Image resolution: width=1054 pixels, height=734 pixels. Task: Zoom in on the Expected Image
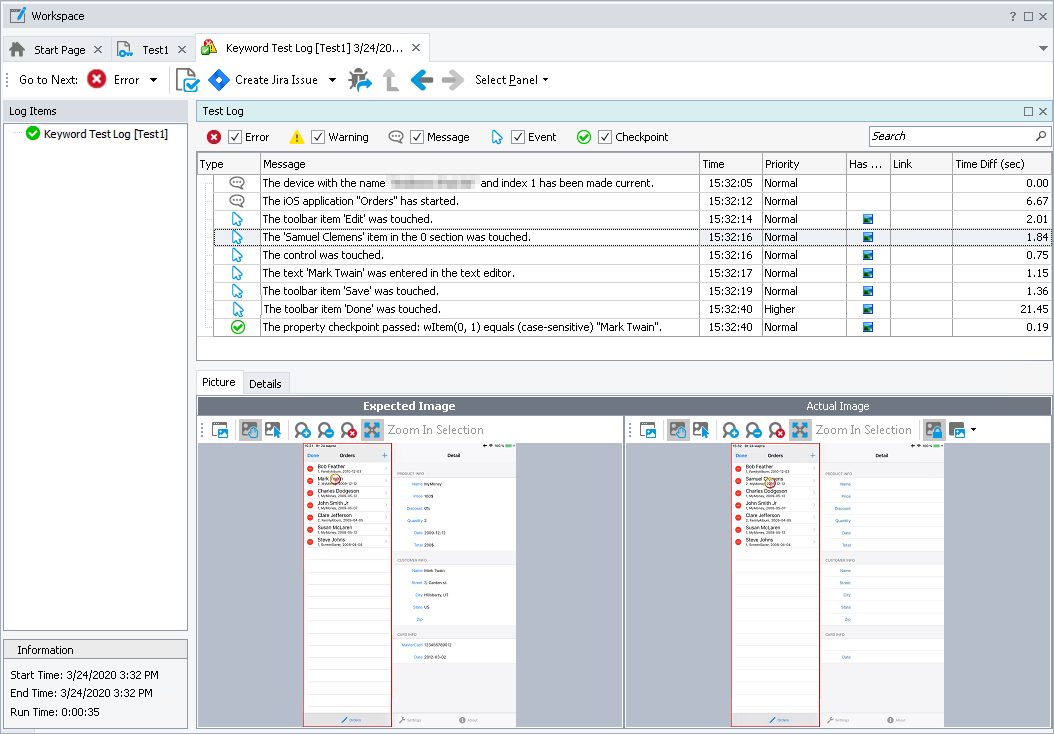pyautogui.click(x=302, y=430)
